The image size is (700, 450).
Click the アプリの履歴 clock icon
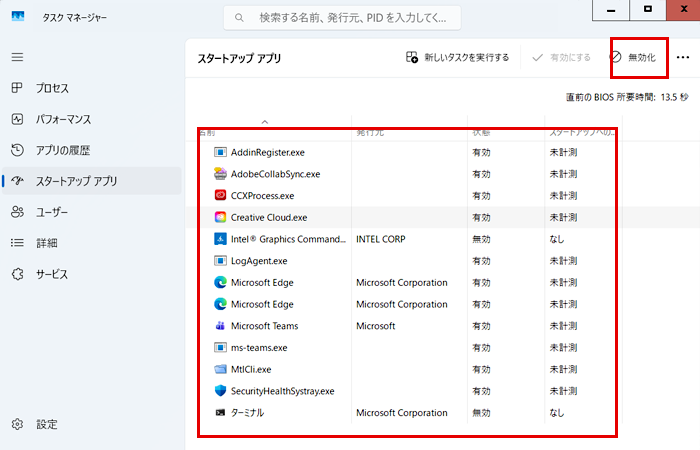17,150
